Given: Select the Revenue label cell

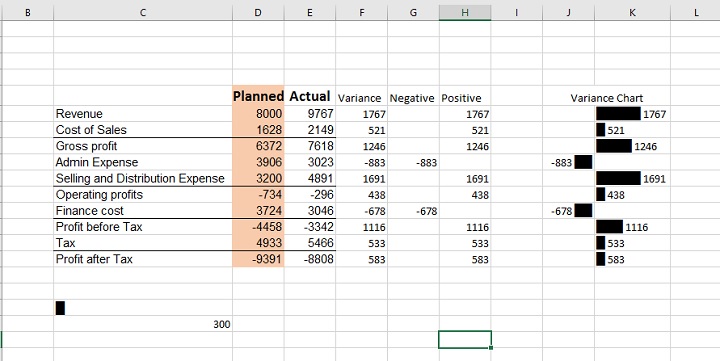Looking at the screenshot, I should pos(143,114).
